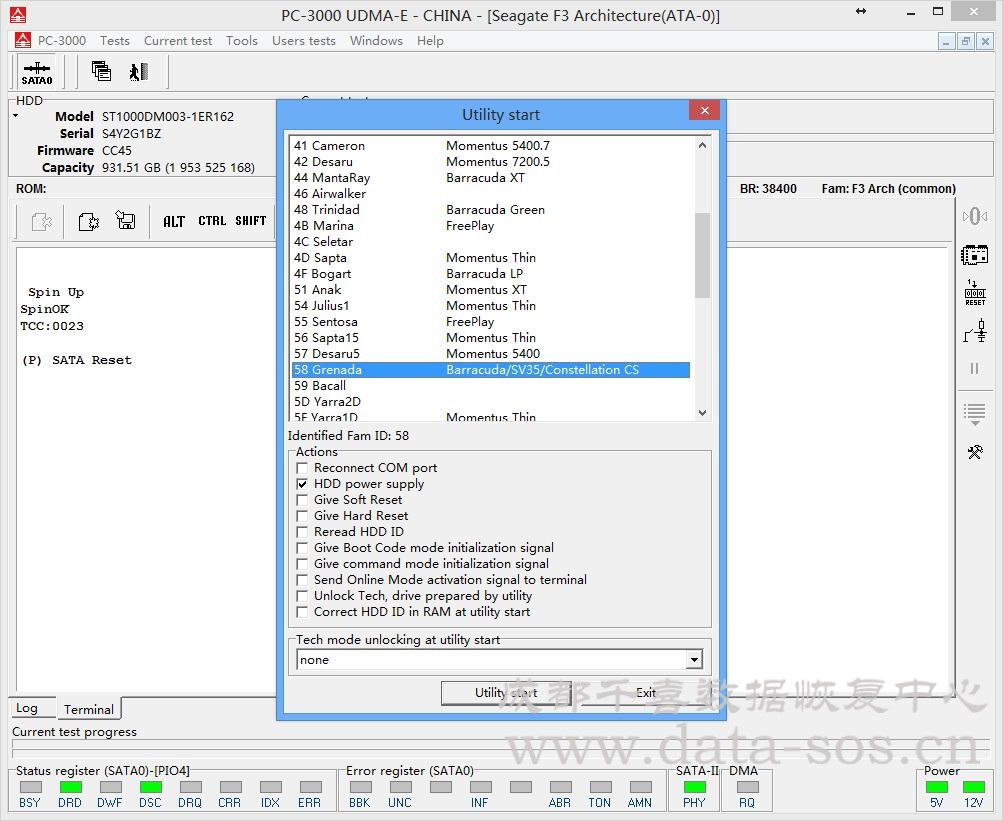
Task: Click the circuit board icon in sidebar
Action: (974, 255)
